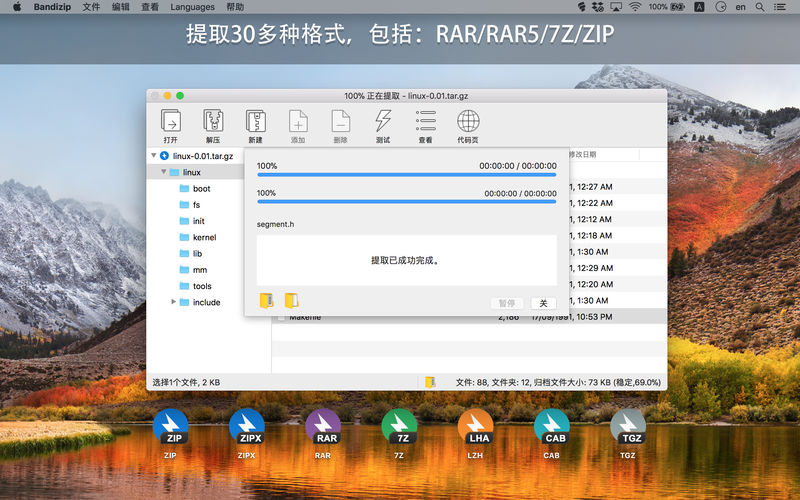Screen dimensions: 800x500
Task: Open the Apple menu
Action: tap(17, 7)
